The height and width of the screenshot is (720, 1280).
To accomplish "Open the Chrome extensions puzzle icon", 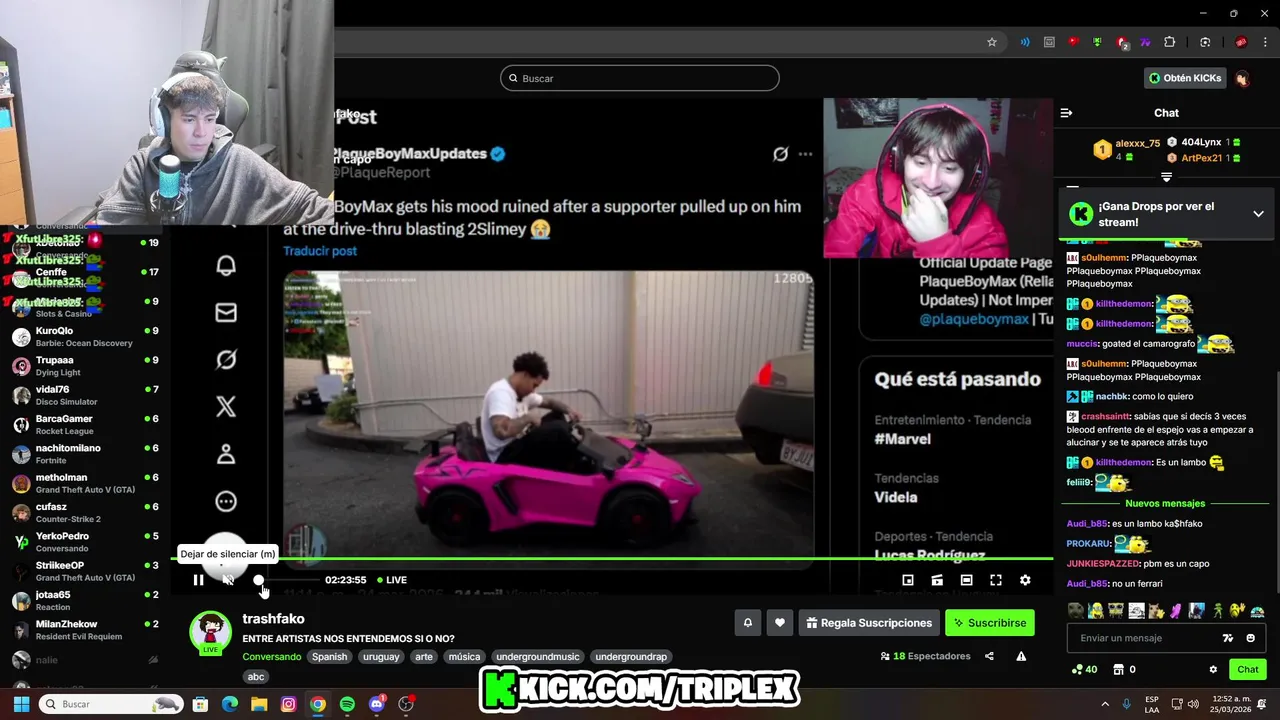I will [1169, 42].
